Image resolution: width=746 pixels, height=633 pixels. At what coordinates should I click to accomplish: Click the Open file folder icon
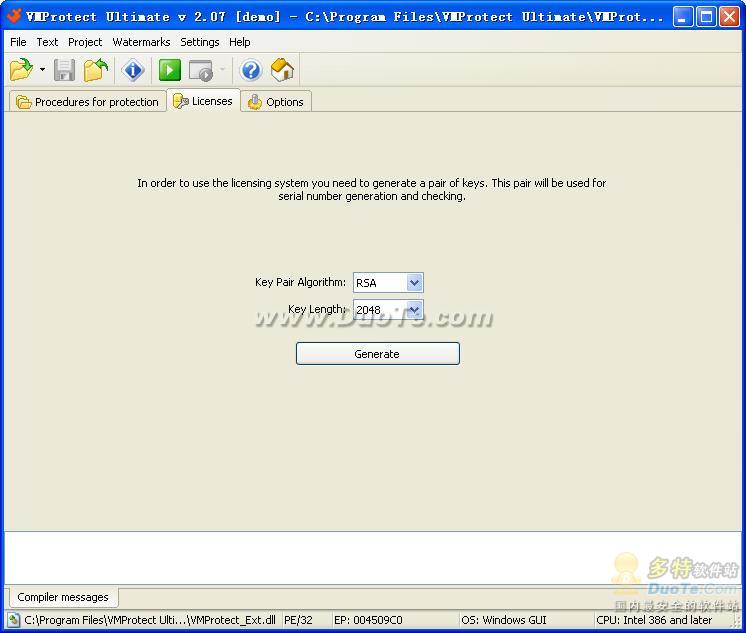point(21,70)
